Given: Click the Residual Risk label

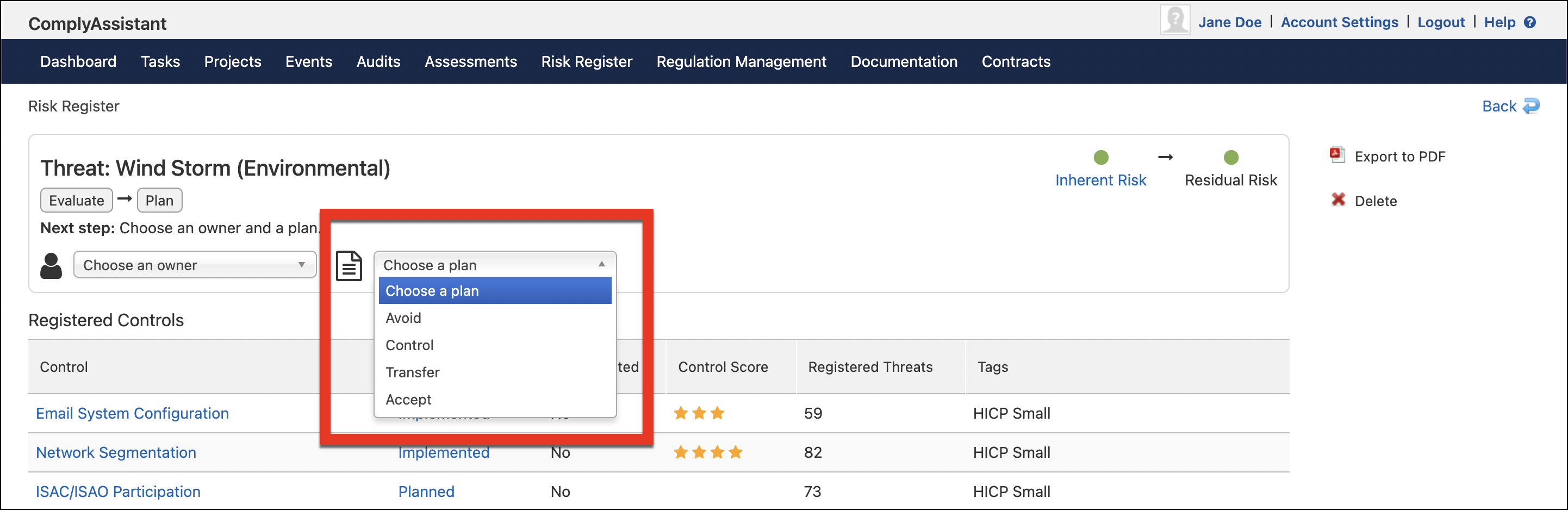Looking at the screenshot, I should (x=1231, y=180).
